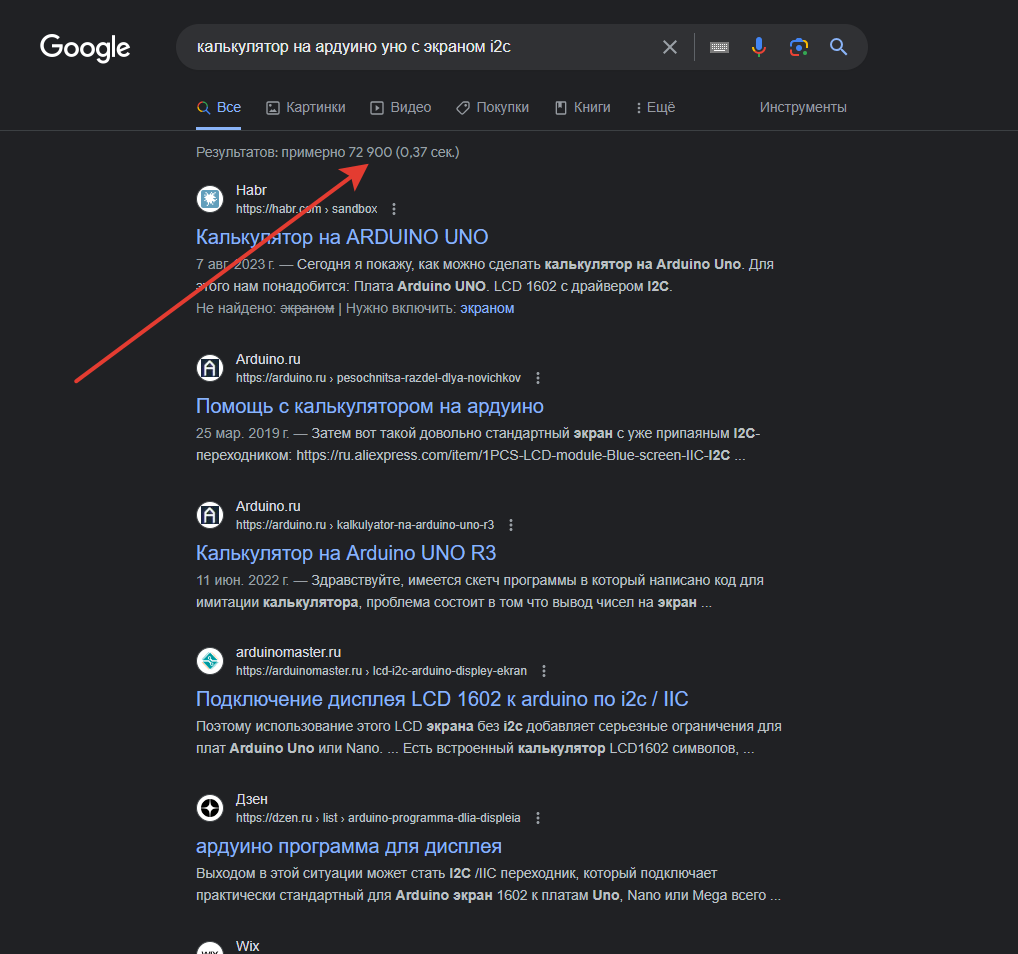Screen dimensions: 1018x954
Task: Open result Калькулятор на Arduino UNO R3
Action: click(346, 553)
